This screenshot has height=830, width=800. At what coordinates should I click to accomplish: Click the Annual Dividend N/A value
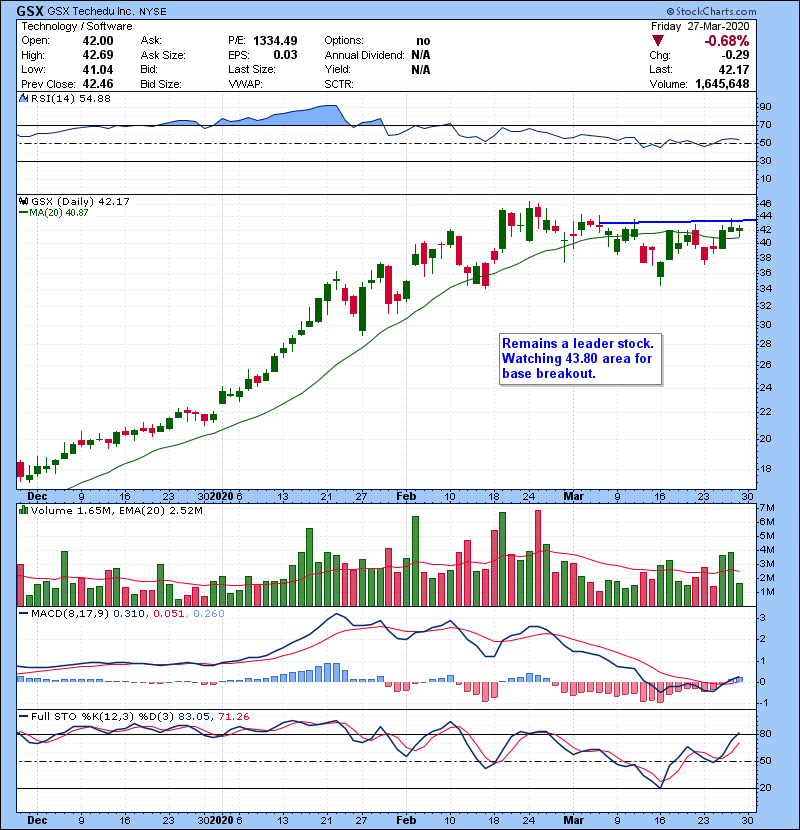[x=421, y=55]
